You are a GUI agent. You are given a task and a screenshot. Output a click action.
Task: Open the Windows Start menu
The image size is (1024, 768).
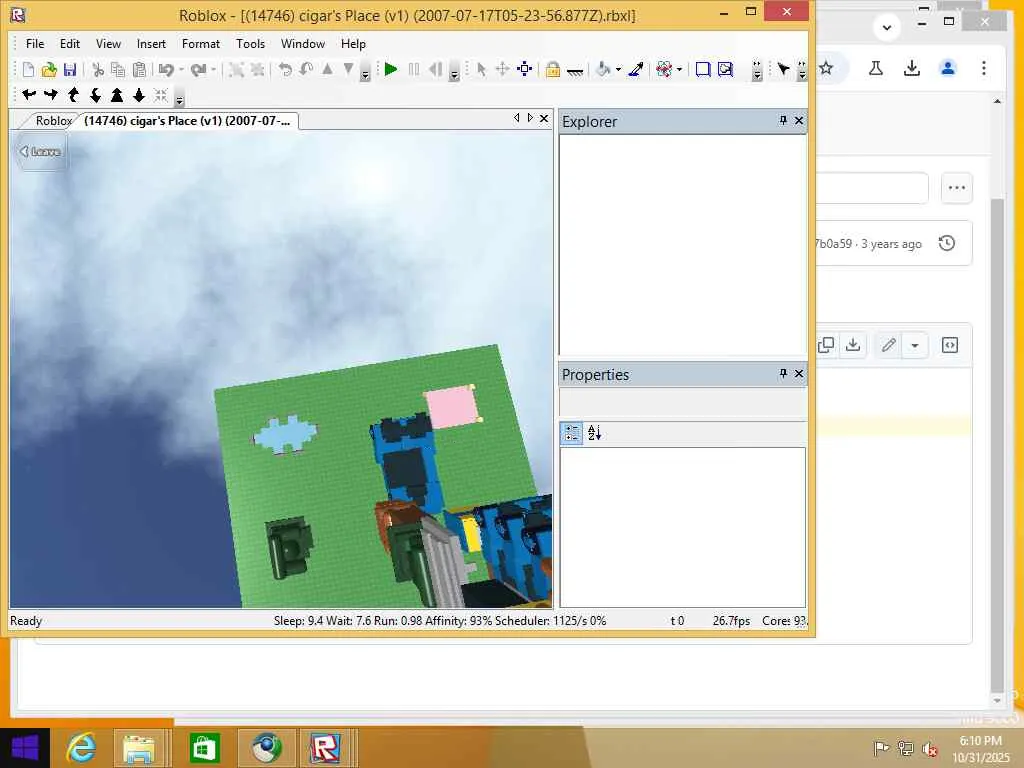[25, 748]
